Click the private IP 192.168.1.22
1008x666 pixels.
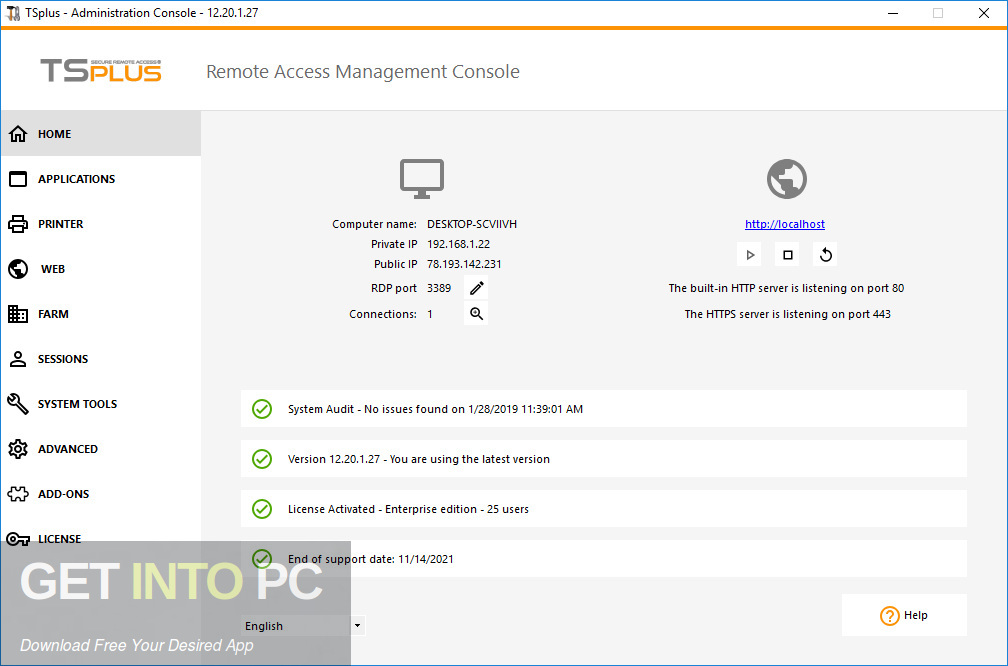coord(458,244)
